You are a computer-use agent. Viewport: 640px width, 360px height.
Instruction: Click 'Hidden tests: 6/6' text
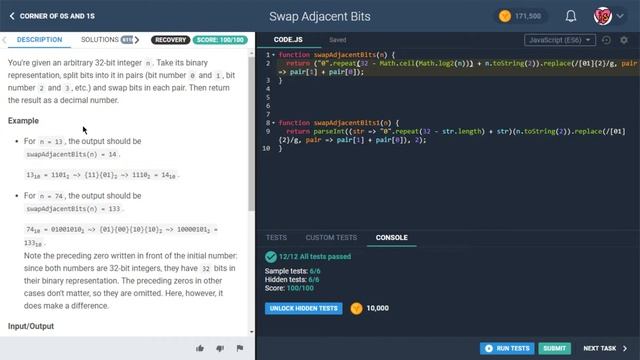292,280
